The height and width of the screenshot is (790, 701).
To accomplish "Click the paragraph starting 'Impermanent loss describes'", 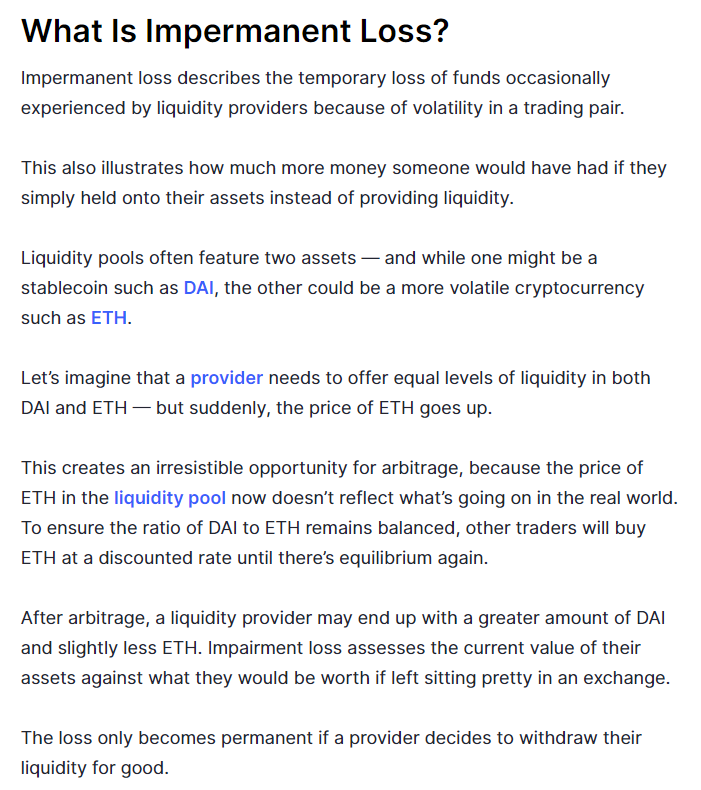I will pos(323,93).
